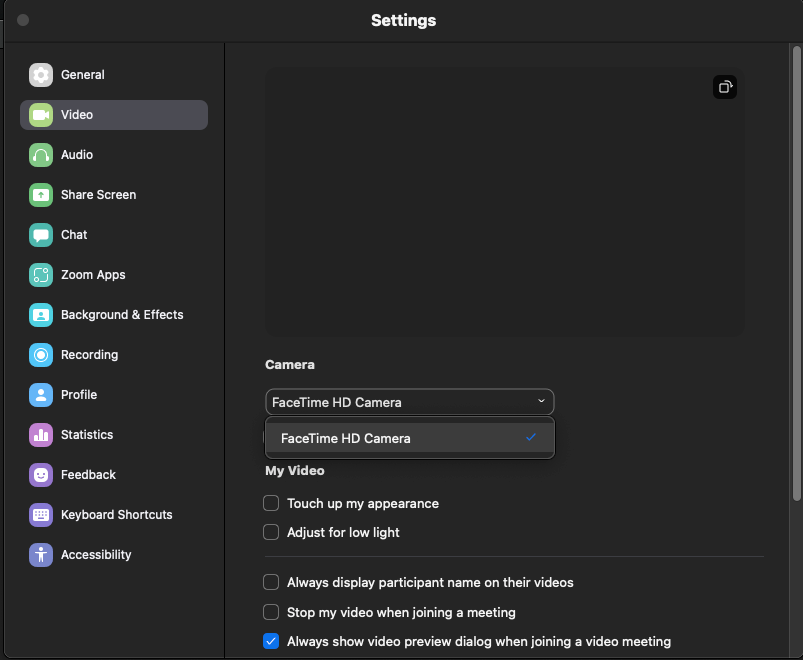Enable Touch up my appearance checkbox
This screenshot has height=660, width=803.
click(x=271, y=503)
